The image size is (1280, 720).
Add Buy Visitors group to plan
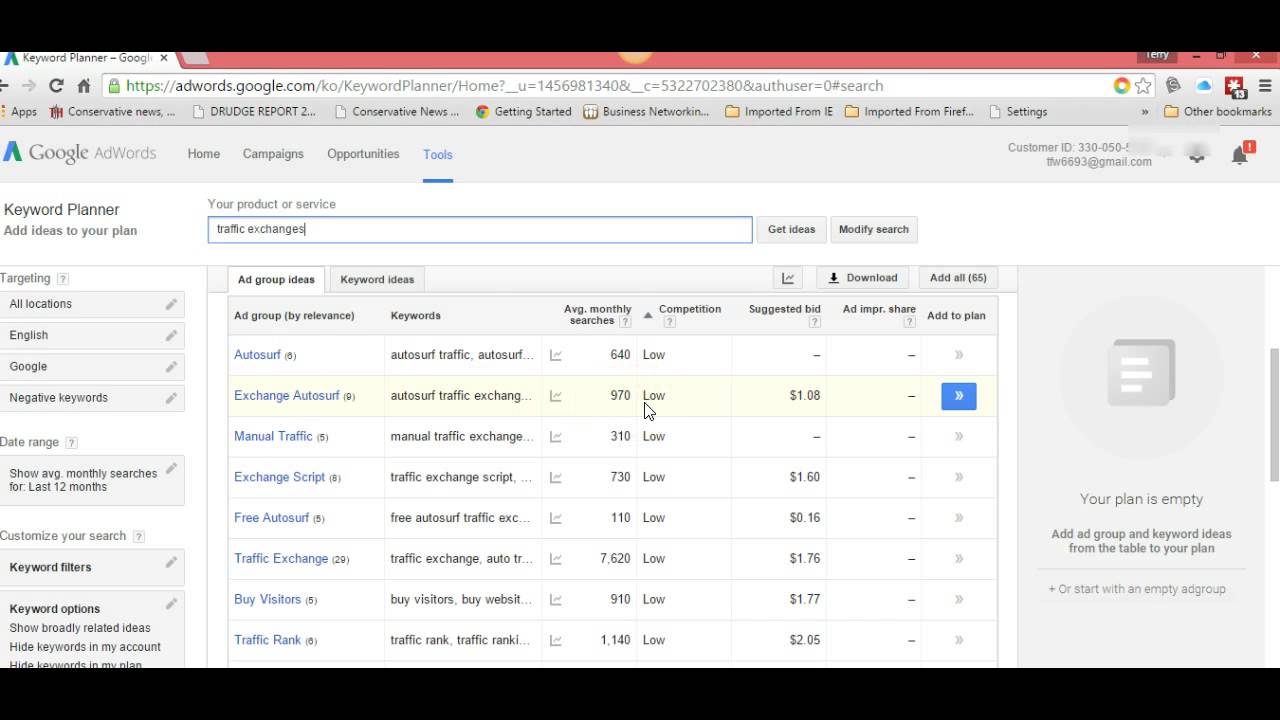pyautogui.click(x=959, y=599)
